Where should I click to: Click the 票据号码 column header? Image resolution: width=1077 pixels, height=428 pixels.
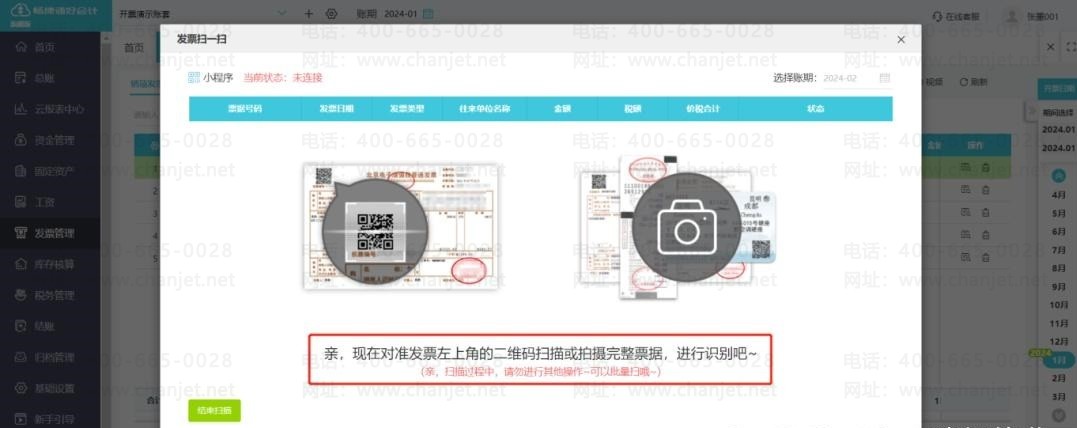(x=245, y=109)
